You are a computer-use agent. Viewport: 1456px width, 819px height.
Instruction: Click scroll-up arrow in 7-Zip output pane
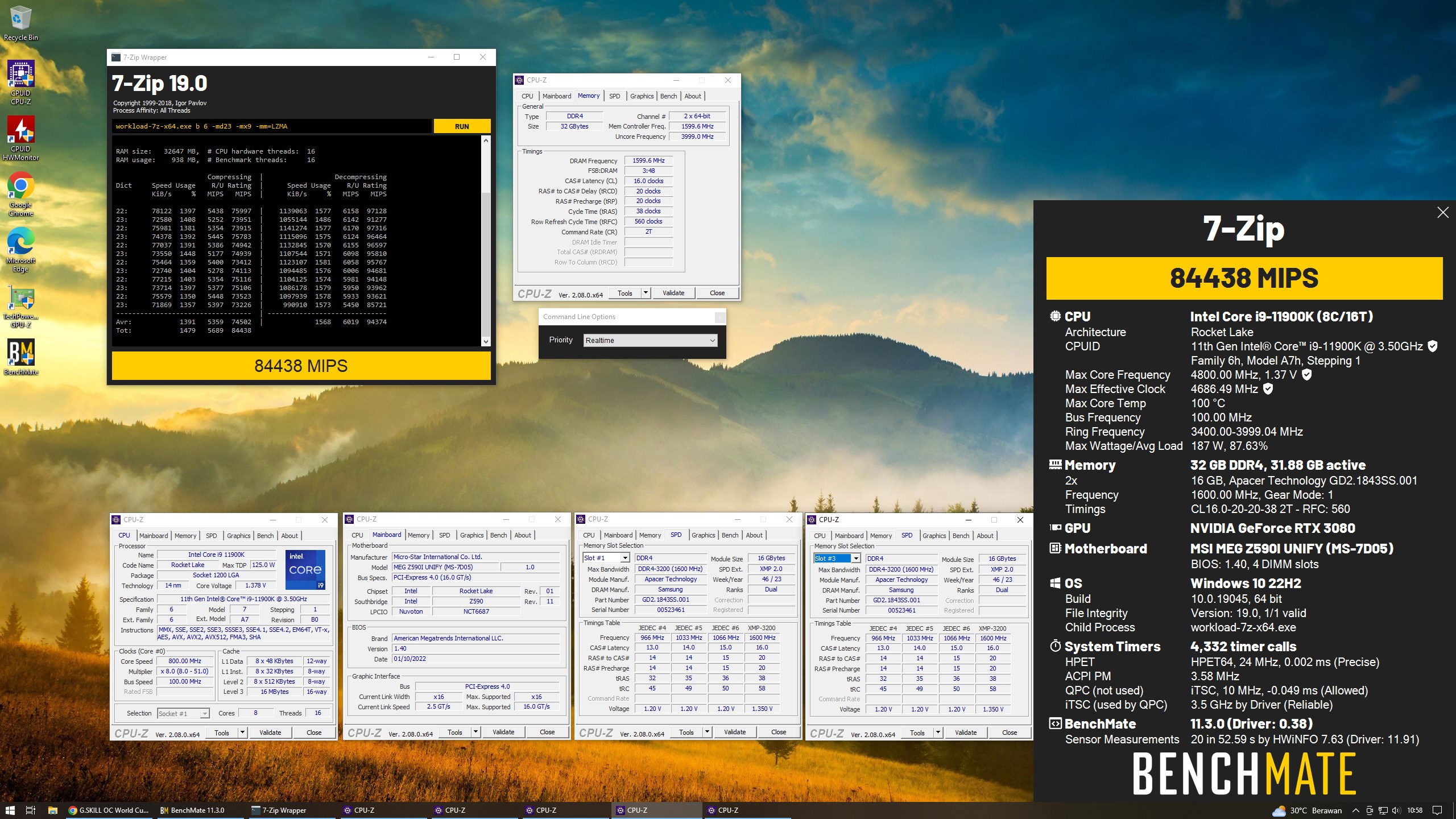point(486,140)
